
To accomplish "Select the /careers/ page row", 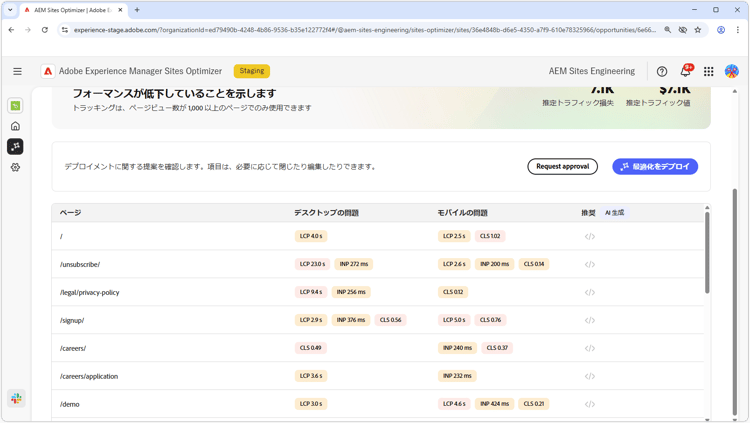I will coord(378,348).
